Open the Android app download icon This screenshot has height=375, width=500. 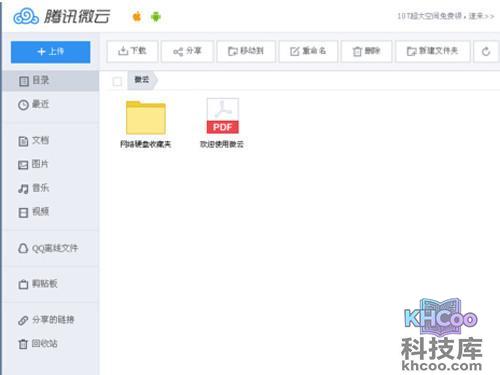(156, 16)
